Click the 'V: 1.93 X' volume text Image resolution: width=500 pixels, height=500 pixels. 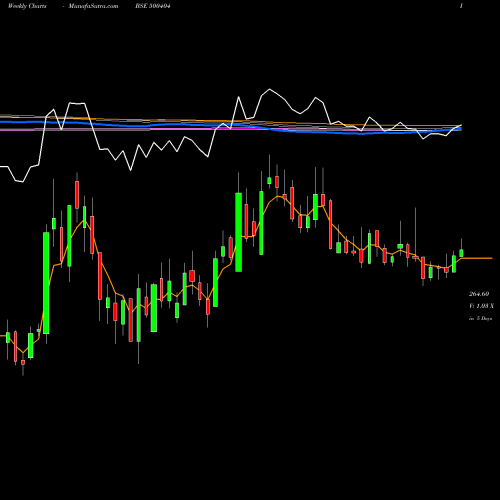[481, 306]
